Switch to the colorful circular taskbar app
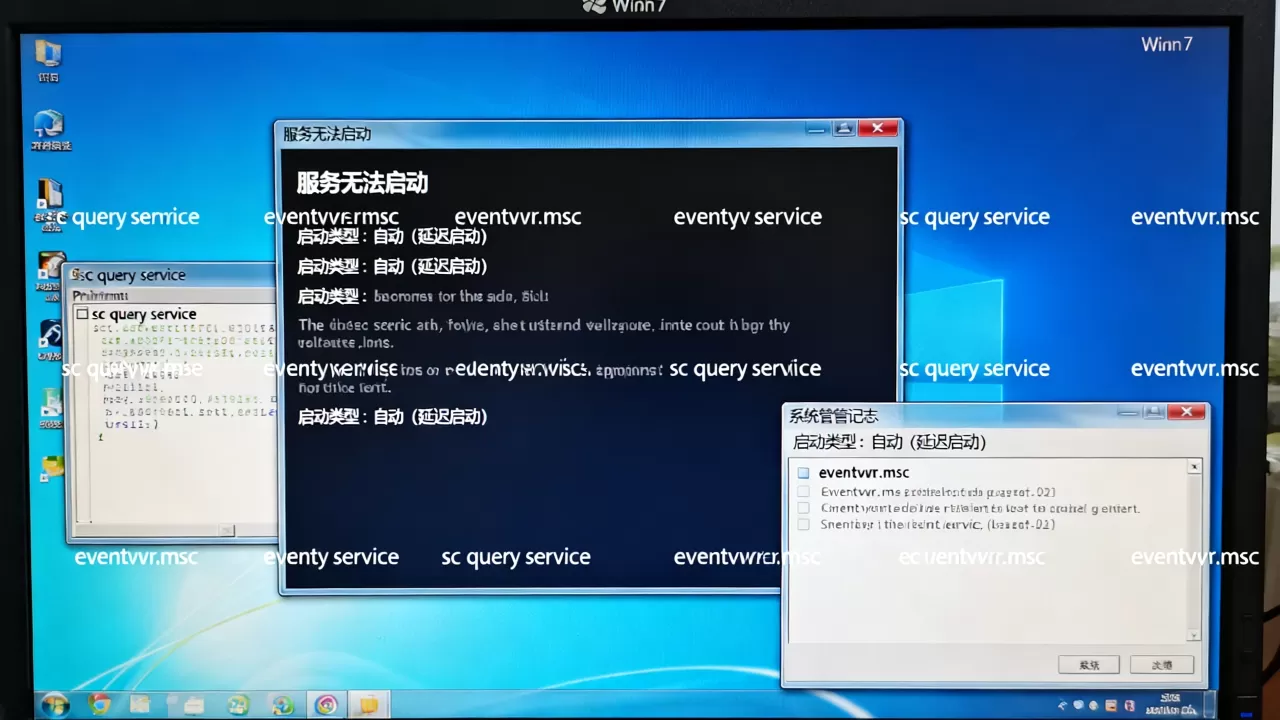The width and height of the screenshot is (1280, 720). point(326,706)
